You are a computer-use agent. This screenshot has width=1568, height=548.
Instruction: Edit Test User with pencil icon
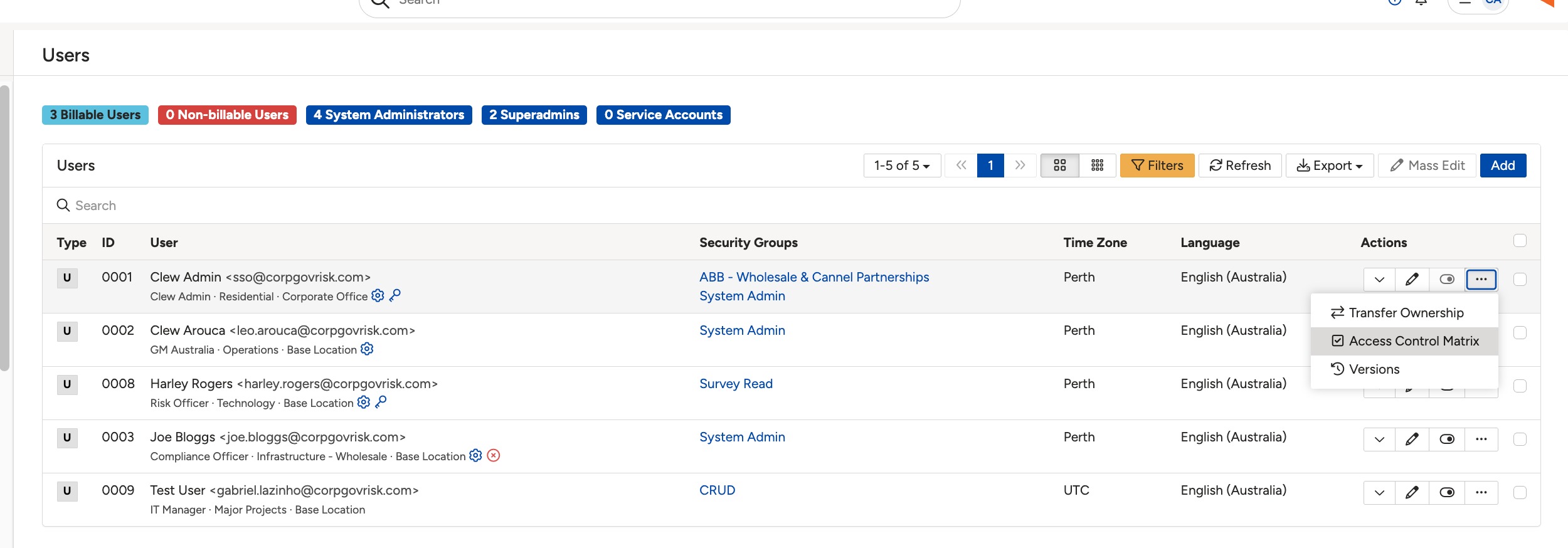click(1412, 493)
